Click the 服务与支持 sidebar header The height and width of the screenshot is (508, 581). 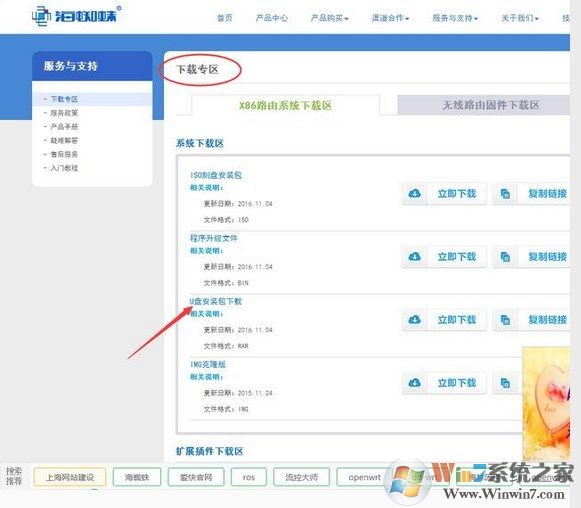(92, 66)
